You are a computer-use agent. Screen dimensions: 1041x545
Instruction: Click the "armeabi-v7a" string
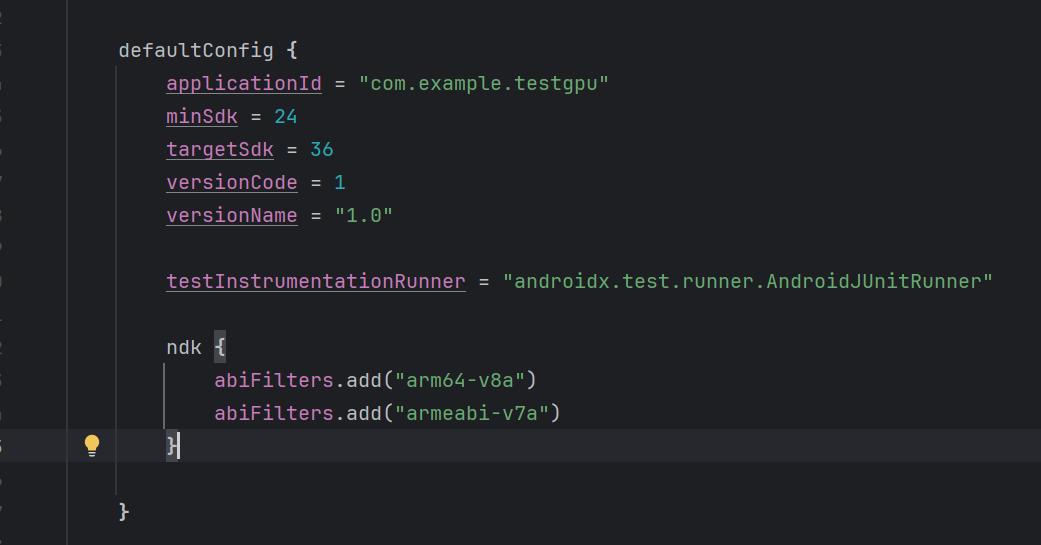(x=471, y=414)
